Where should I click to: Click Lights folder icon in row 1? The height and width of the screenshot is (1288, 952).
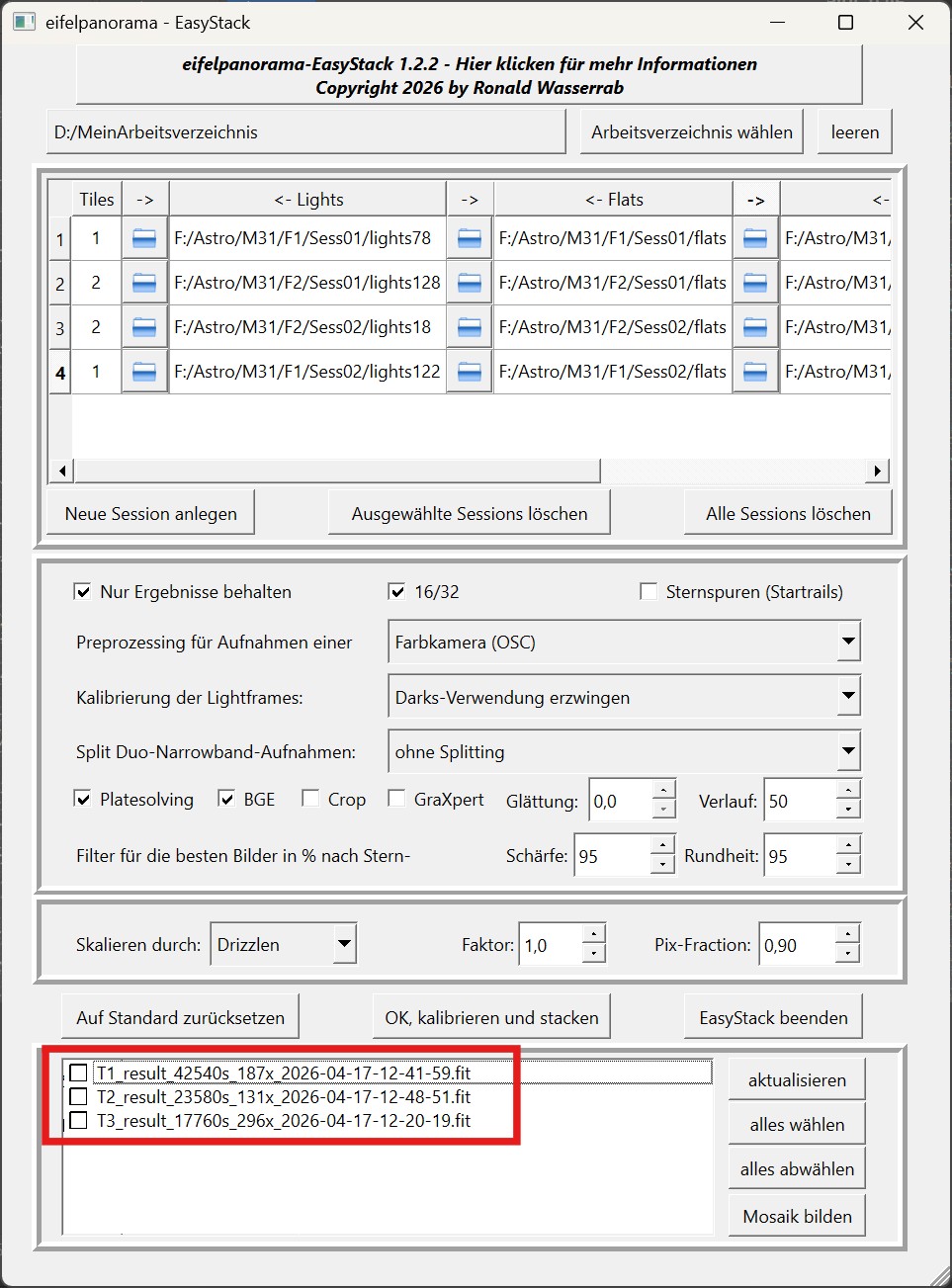click(144, 238)
